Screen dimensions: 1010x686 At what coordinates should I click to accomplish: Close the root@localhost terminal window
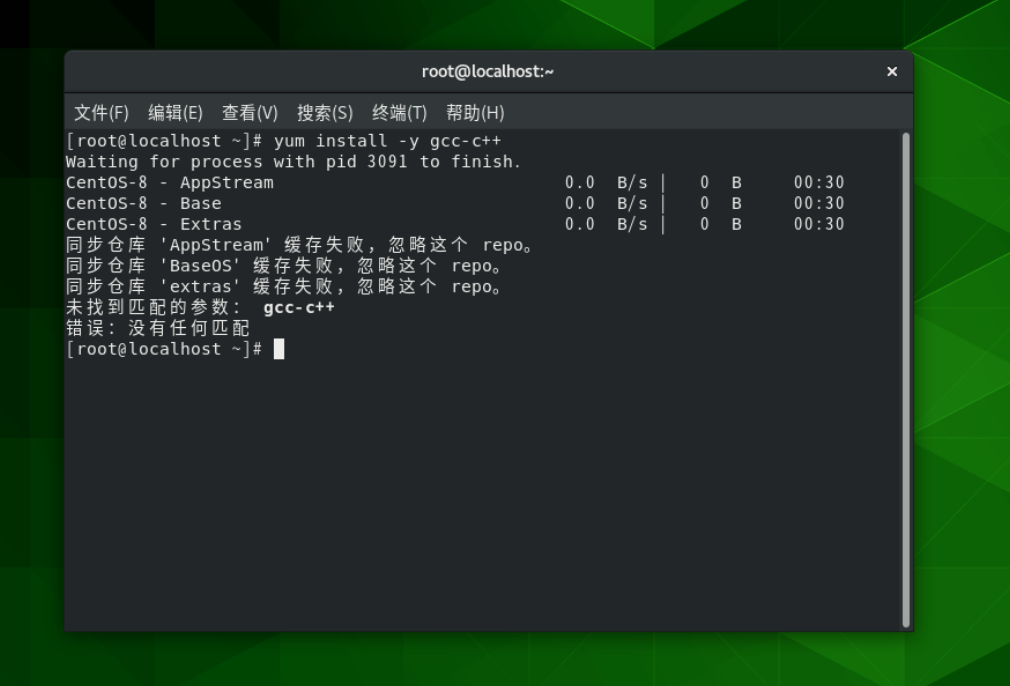pyautogui.click(x=891, y=71)
